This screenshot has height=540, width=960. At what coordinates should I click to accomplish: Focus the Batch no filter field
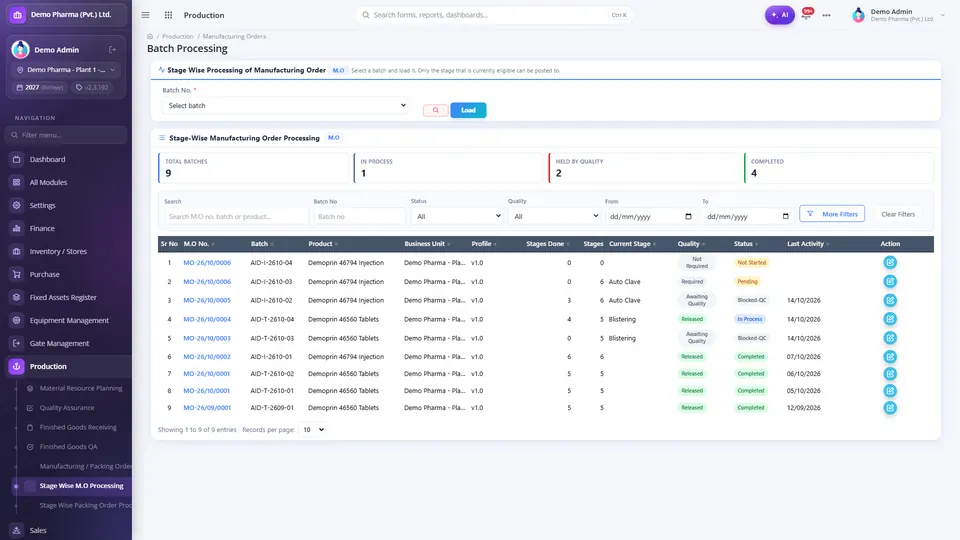(x=359, y=216)
